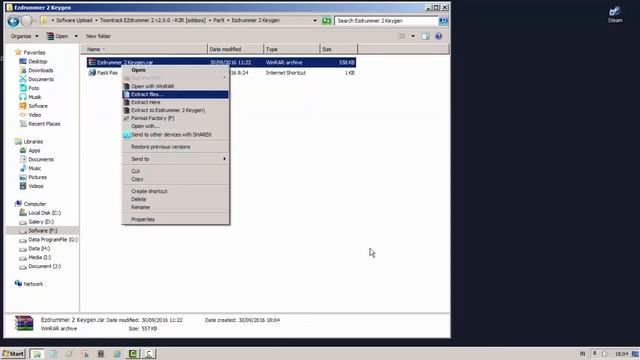
Task: Click the Back navigation arrow
Action: [x=13, y=21]
